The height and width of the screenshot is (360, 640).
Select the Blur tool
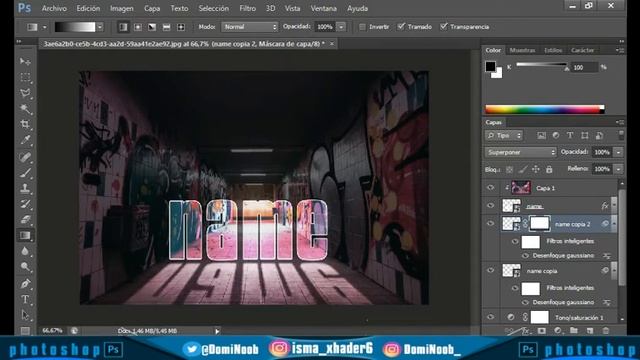(25, 251)
